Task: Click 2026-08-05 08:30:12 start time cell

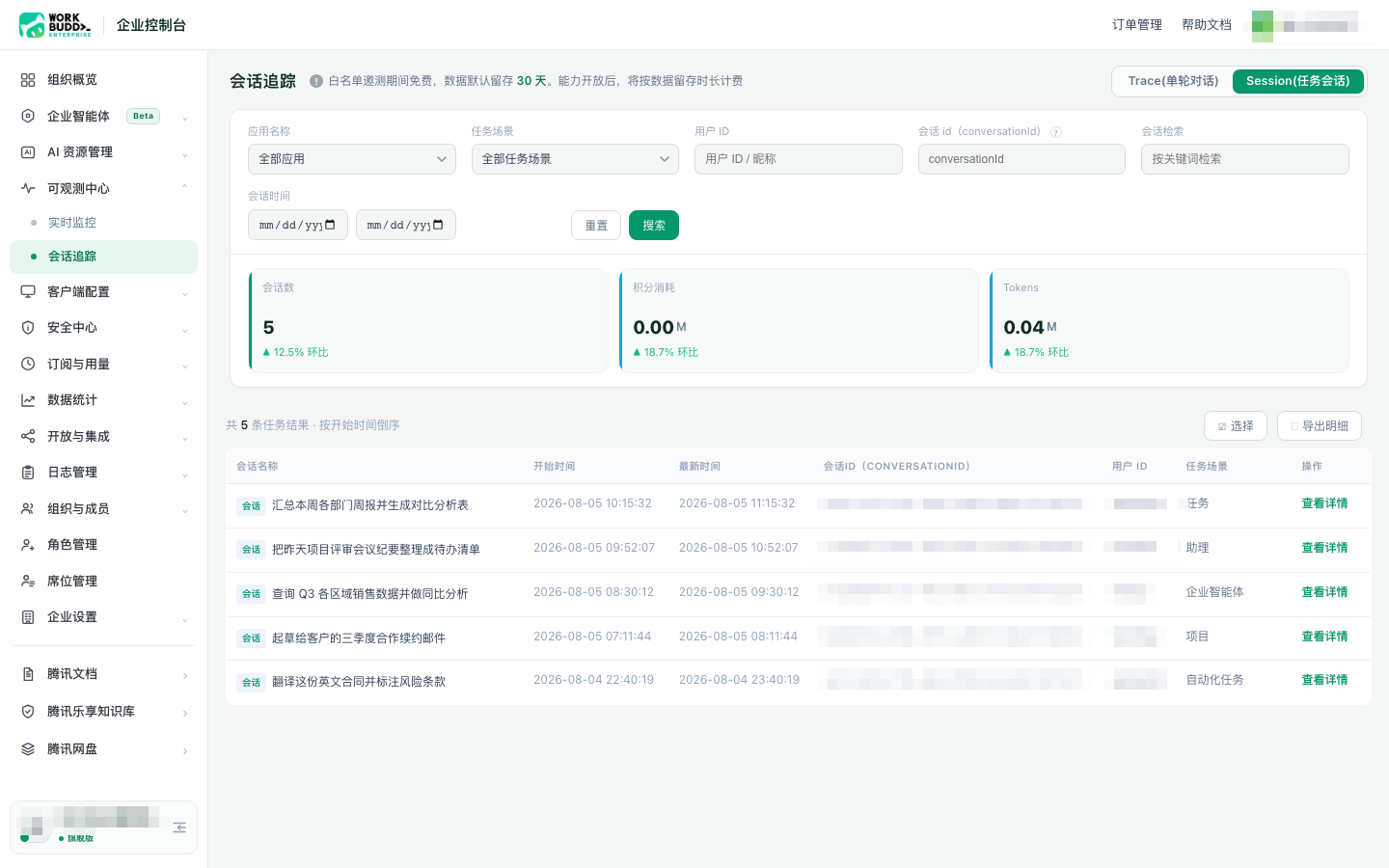Action: tap(593, 592)
